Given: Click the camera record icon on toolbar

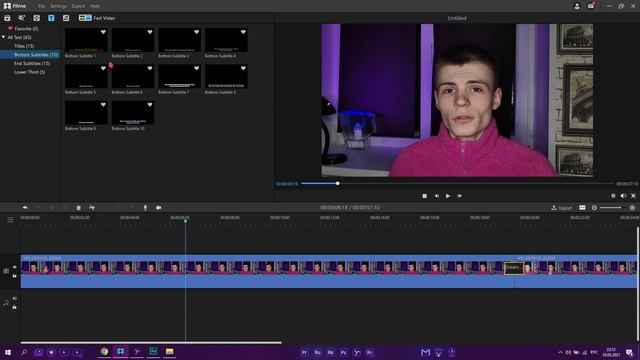Looking at the screenshot, I should pyautogui.click(x=159, y=208).
